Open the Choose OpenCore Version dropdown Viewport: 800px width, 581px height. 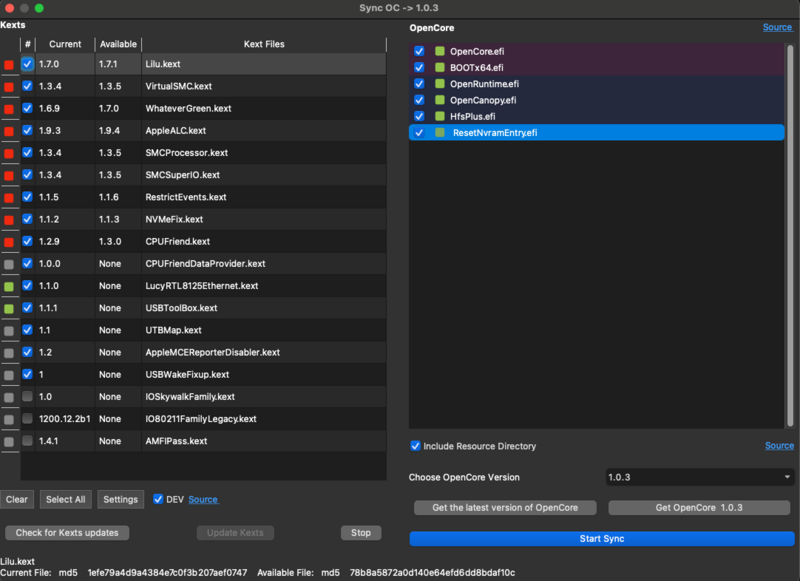point(697,479)
